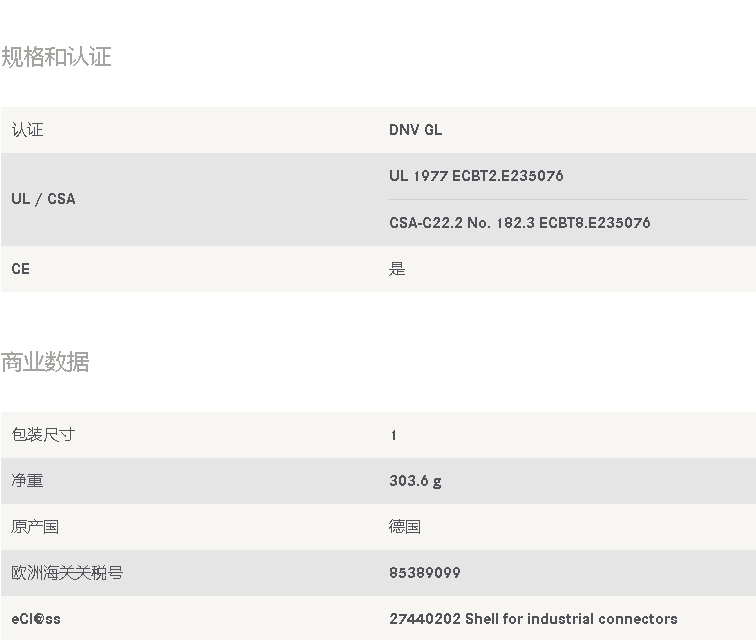This screenshot has height=640, width=756.
Task: Click the 27440202 Shell for industrial connectors text
Action: pos(533,619)
